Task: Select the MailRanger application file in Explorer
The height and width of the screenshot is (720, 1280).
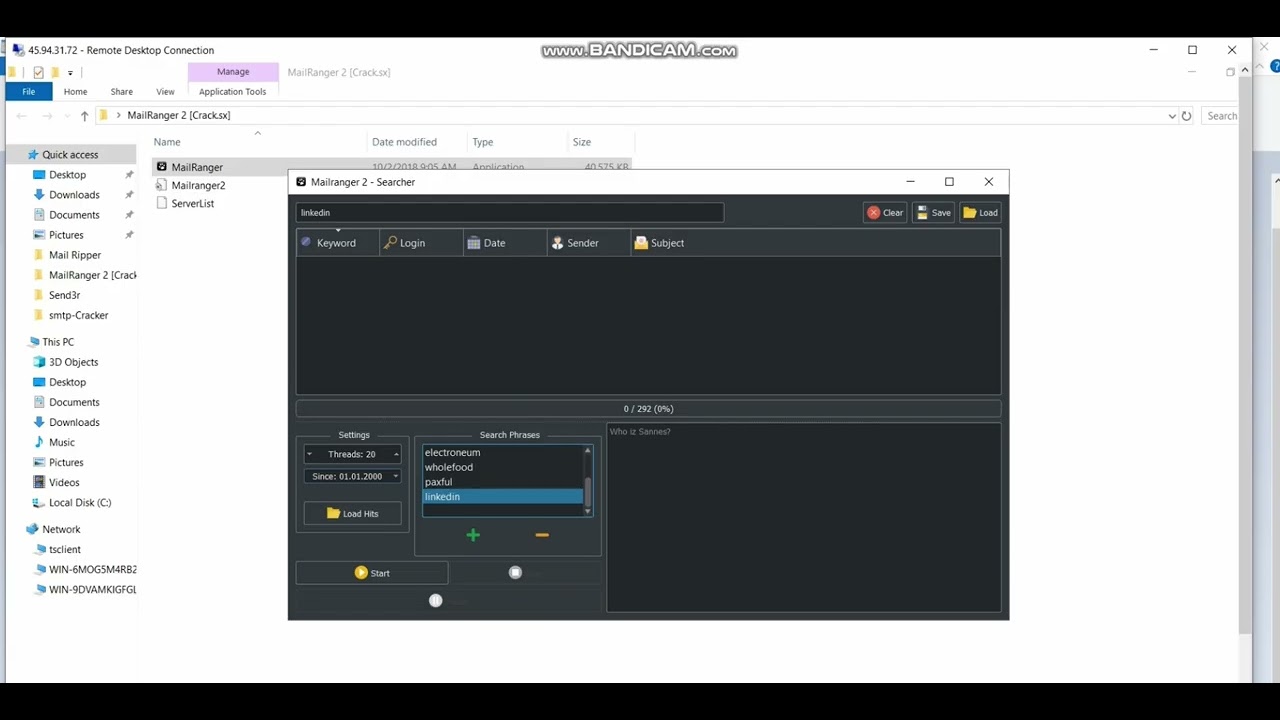Action: [x=197, y=167]
